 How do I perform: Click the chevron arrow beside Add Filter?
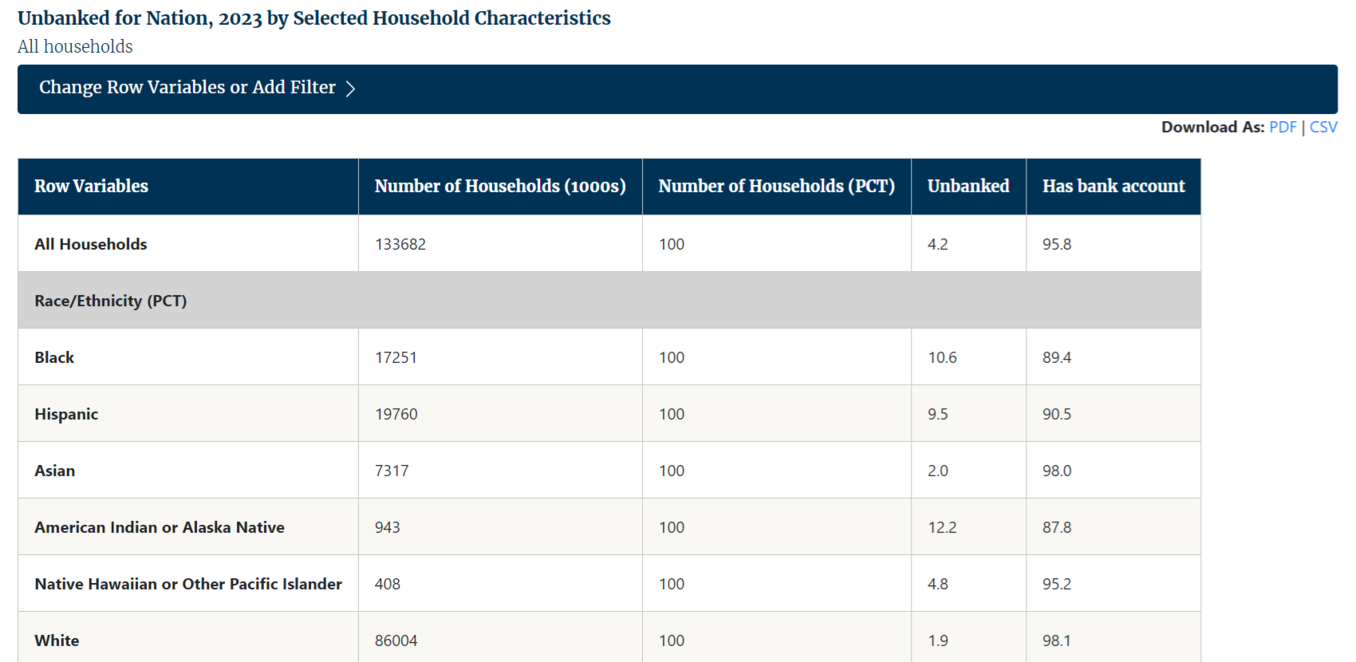point(351,89)
